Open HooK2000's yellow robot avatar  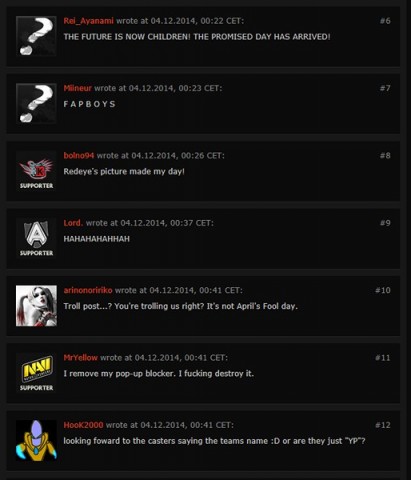tap(36, 440)
